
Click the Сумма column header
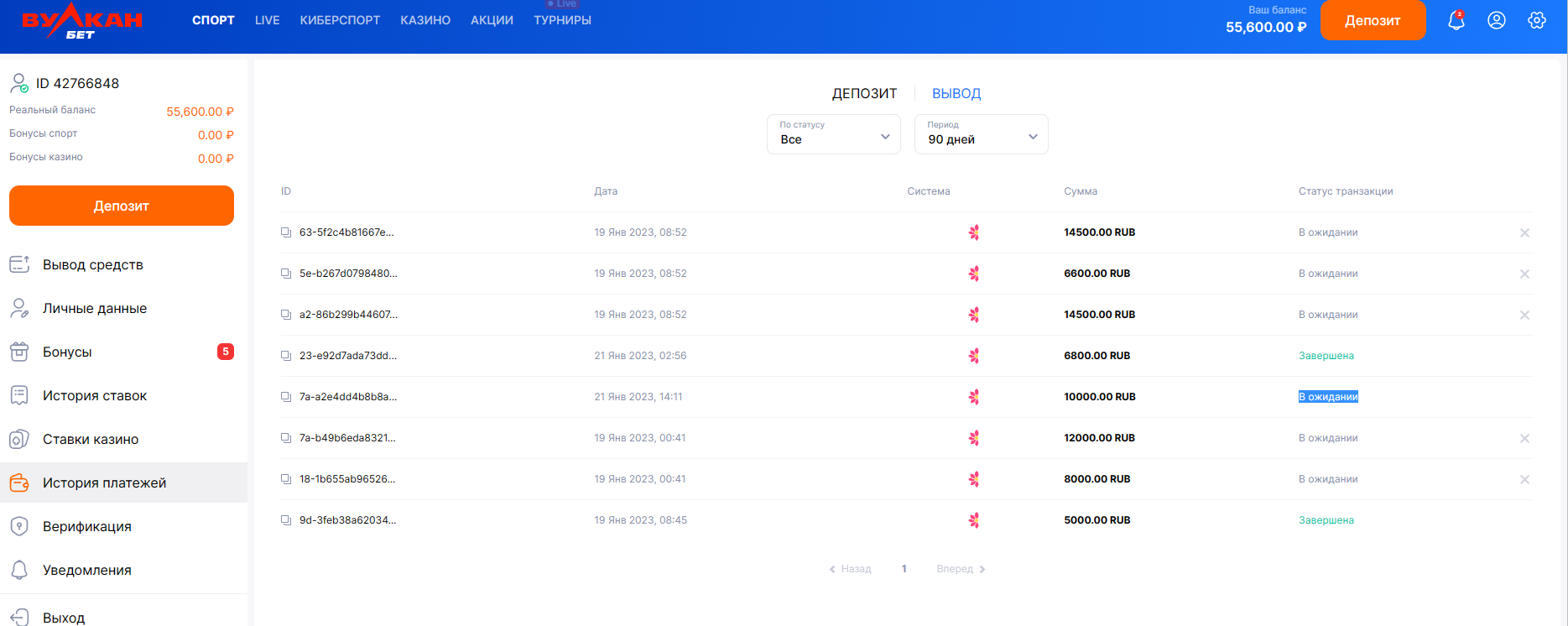[1081, 191]
